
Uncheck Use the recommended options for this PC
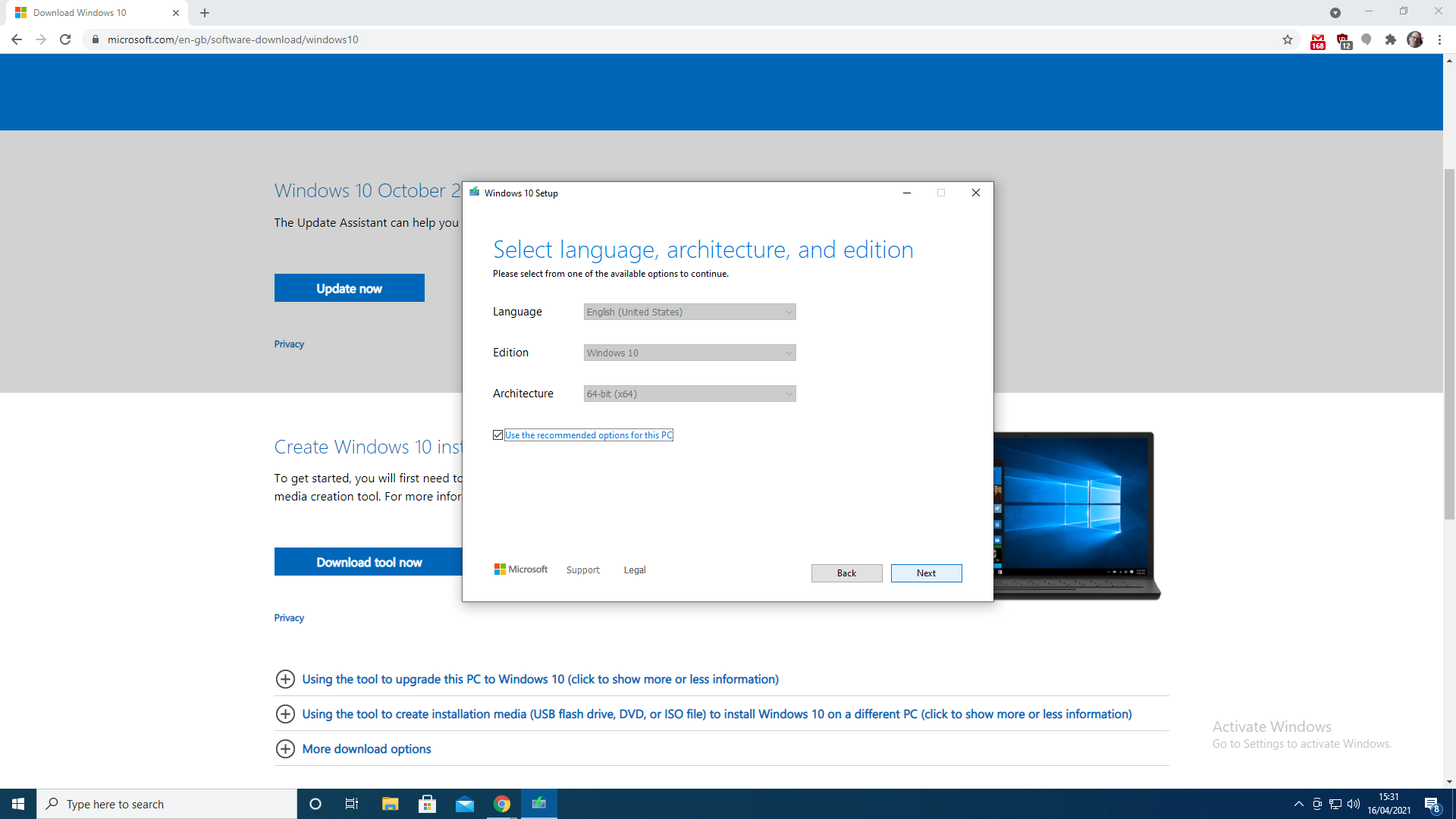[497, 435]
